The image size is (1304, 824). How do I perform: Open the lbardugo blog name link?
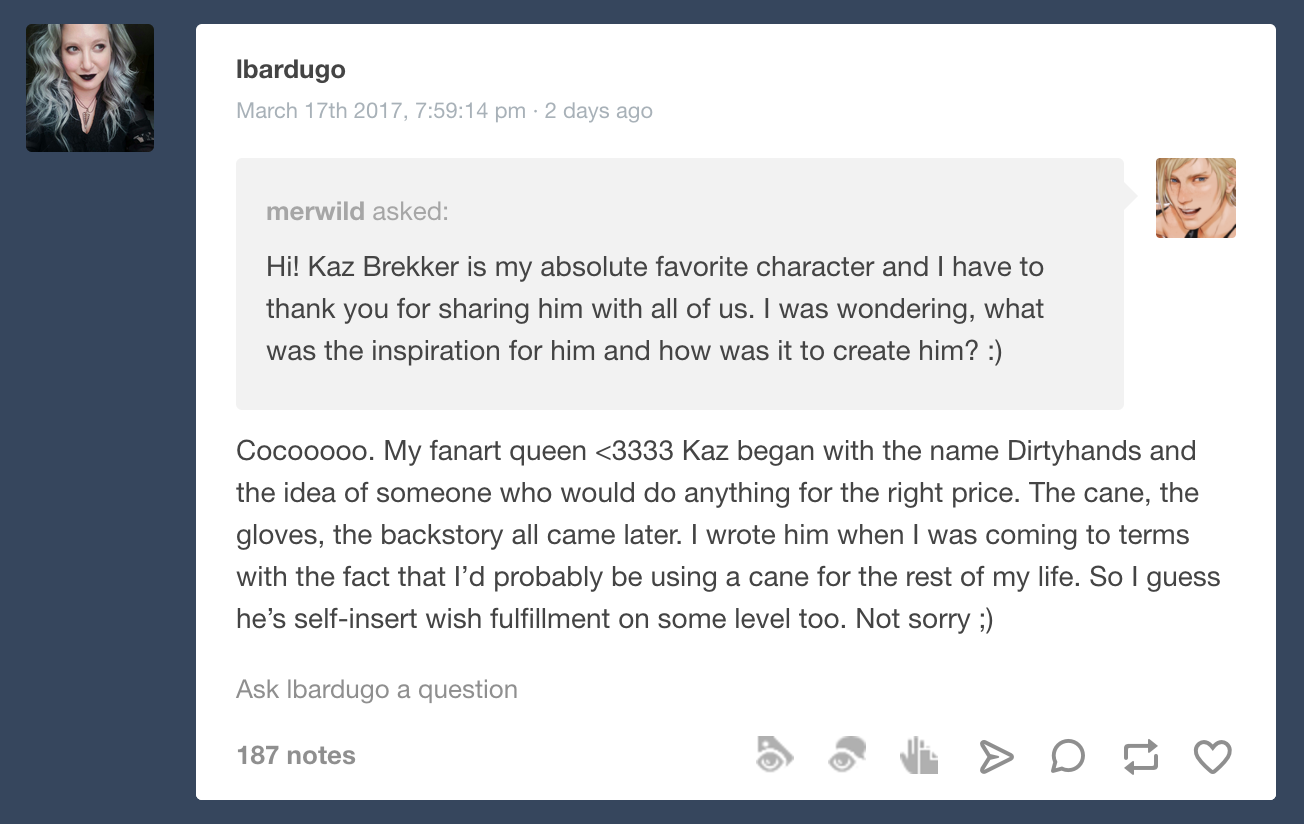290,70
